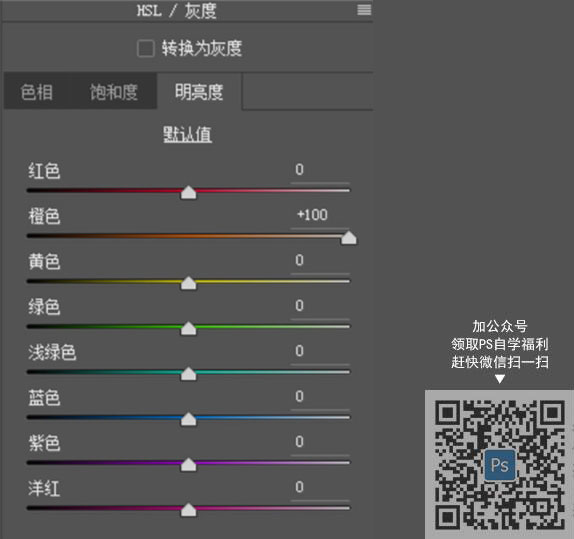Click the 红色 value field

click(320, 171)
